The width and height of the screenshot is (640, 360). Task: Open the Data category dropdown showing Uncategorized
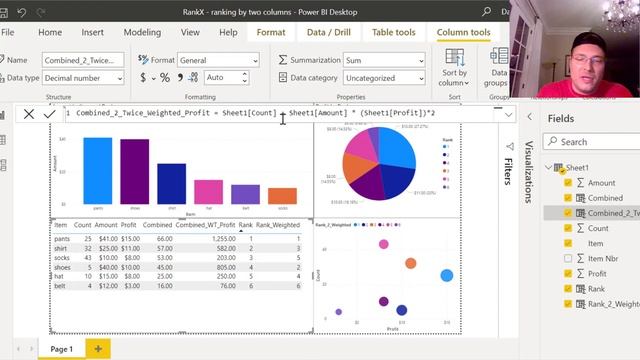coord(384,78)
